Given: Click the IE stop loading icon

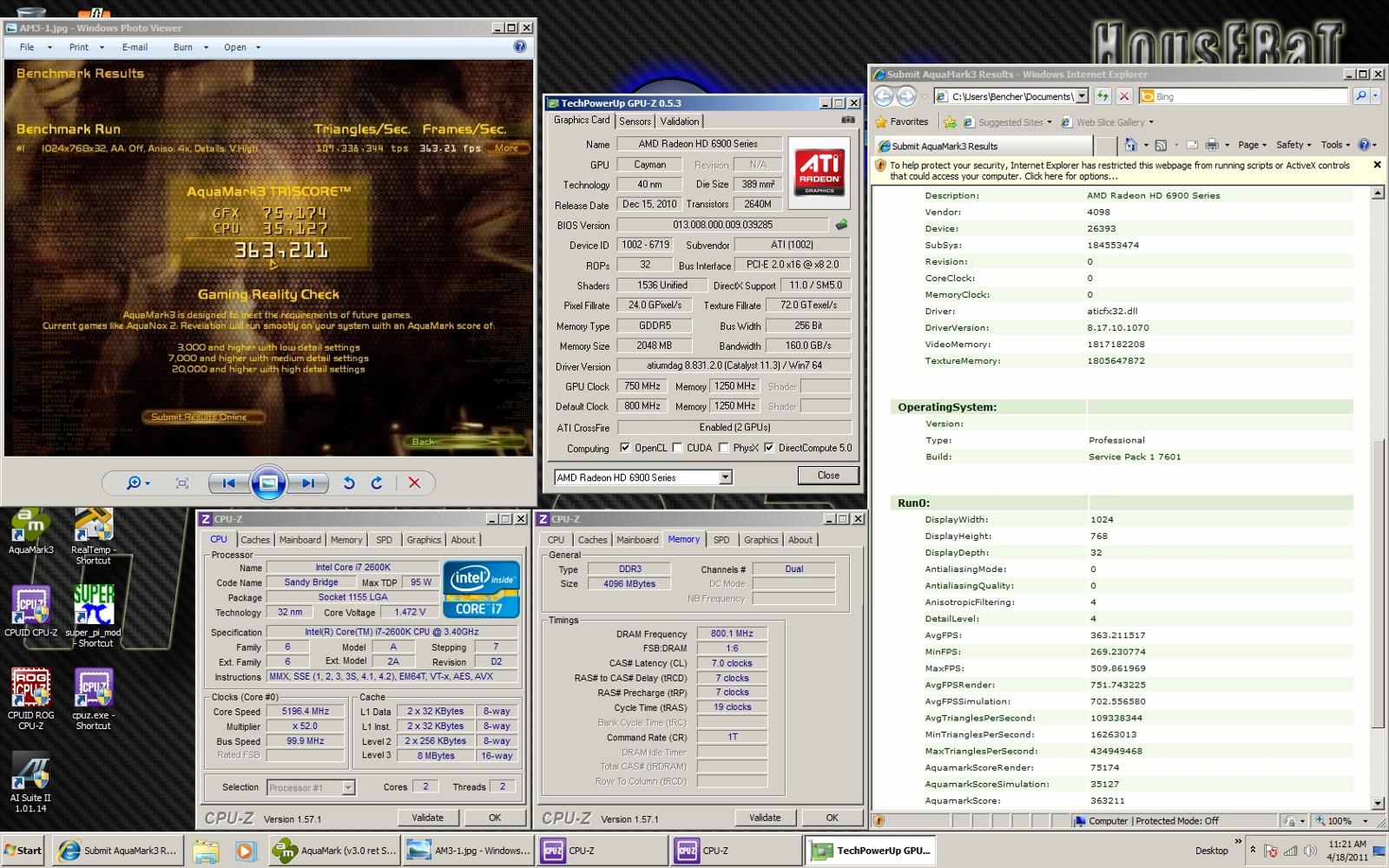Looking at the screenshot, I should (1124, 96).
